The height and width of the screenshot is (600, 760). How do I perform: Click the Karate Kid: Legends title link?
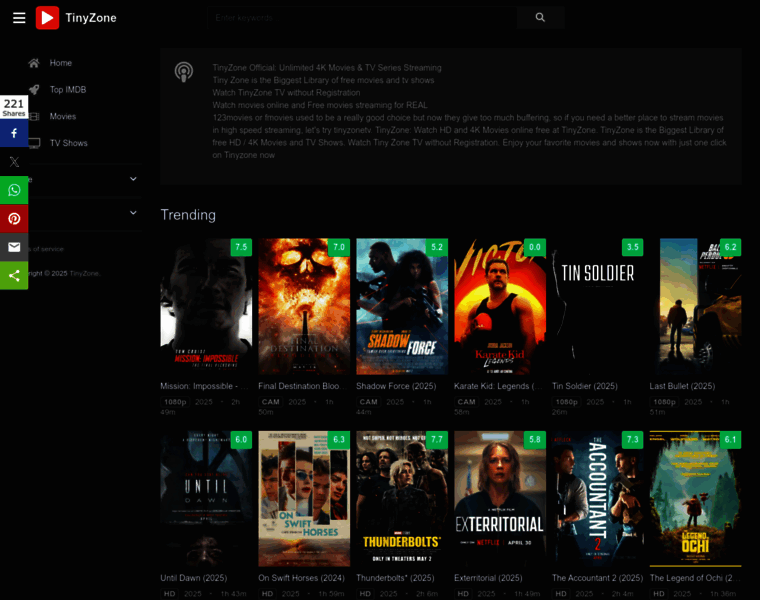[x=498, y=386]
